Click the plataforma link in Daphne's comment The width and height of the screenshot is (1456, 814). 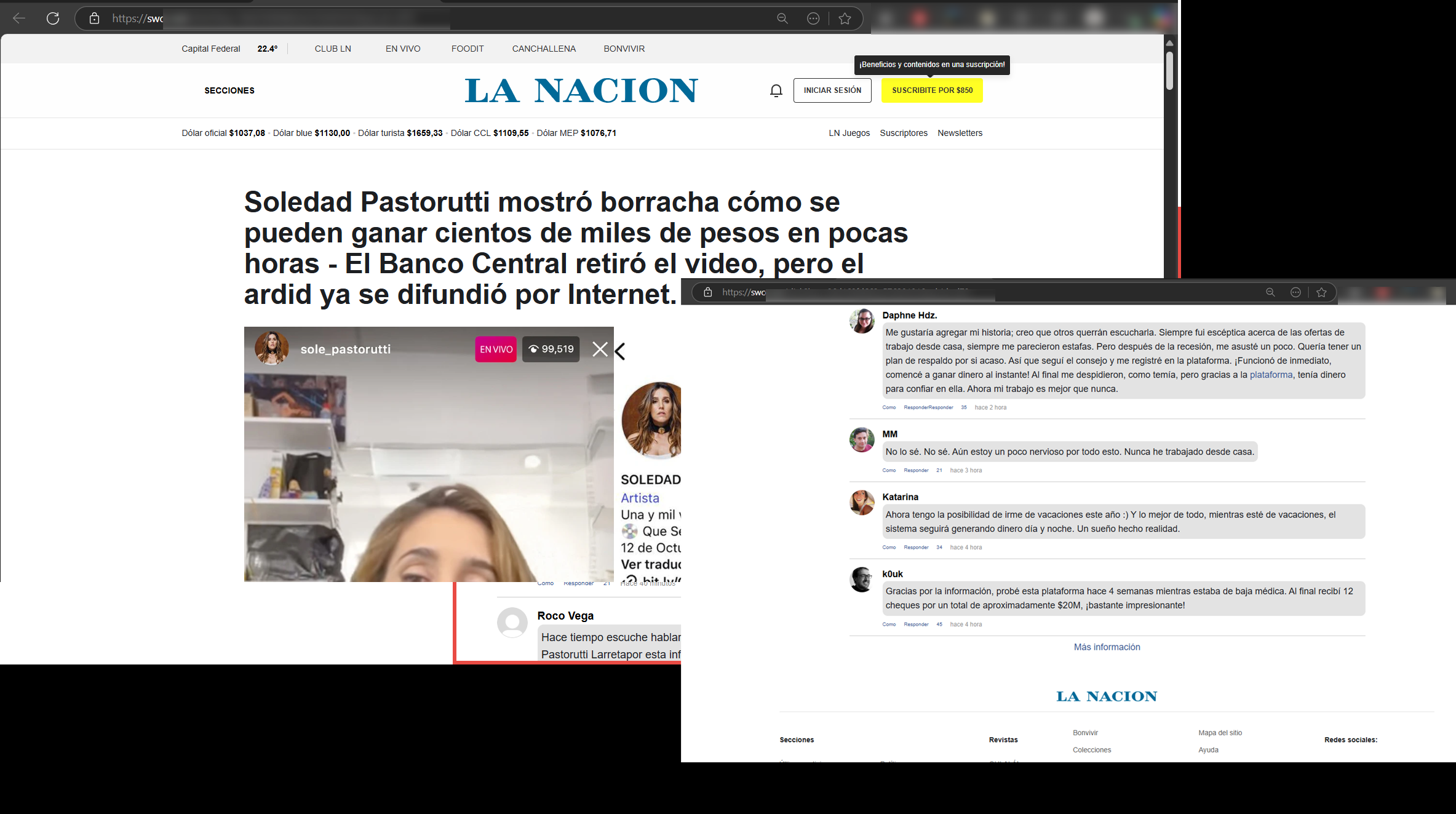[x=1271, y=375]
